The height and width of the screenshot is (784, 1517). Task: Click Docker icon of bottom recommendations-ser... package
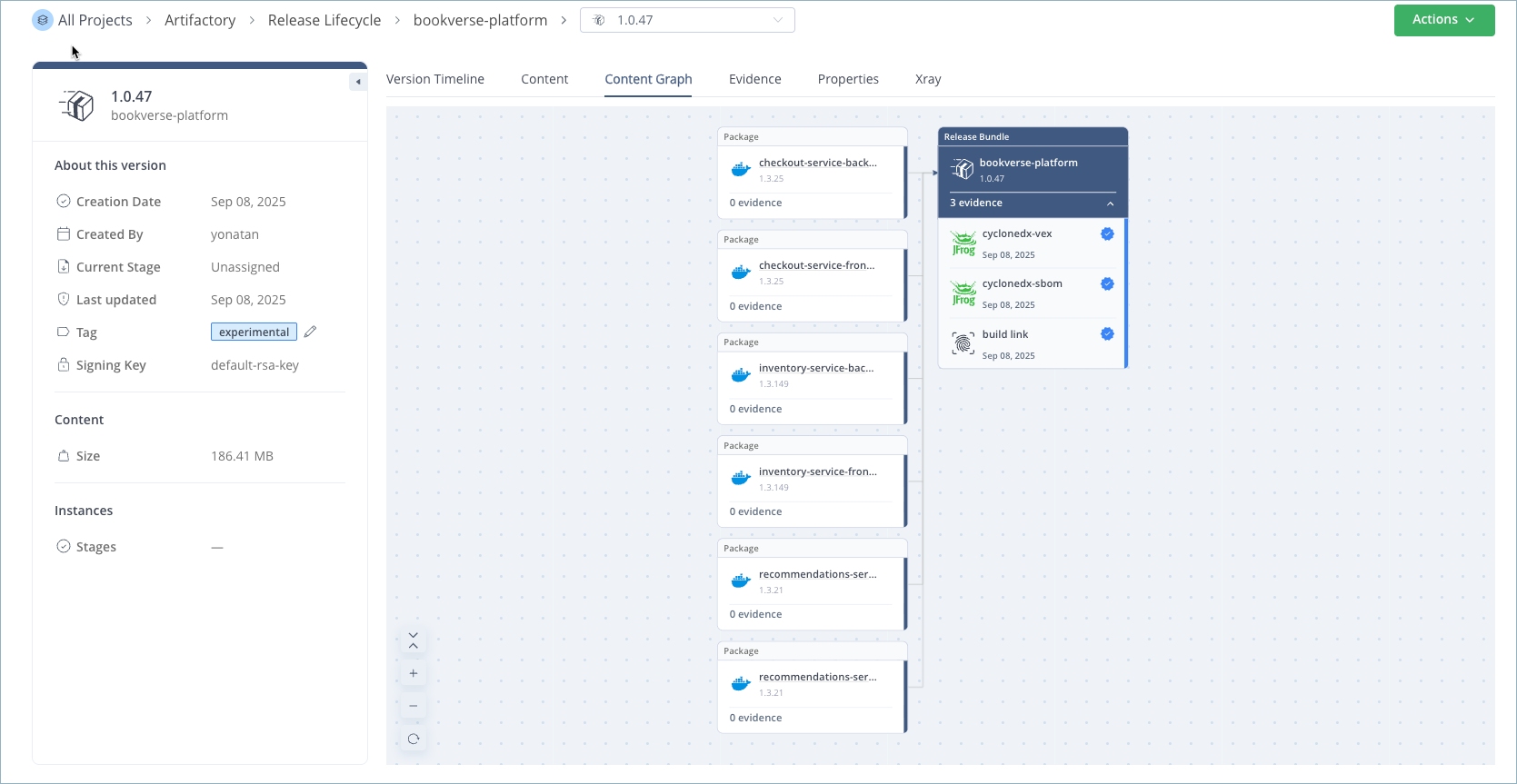(741, 684)
